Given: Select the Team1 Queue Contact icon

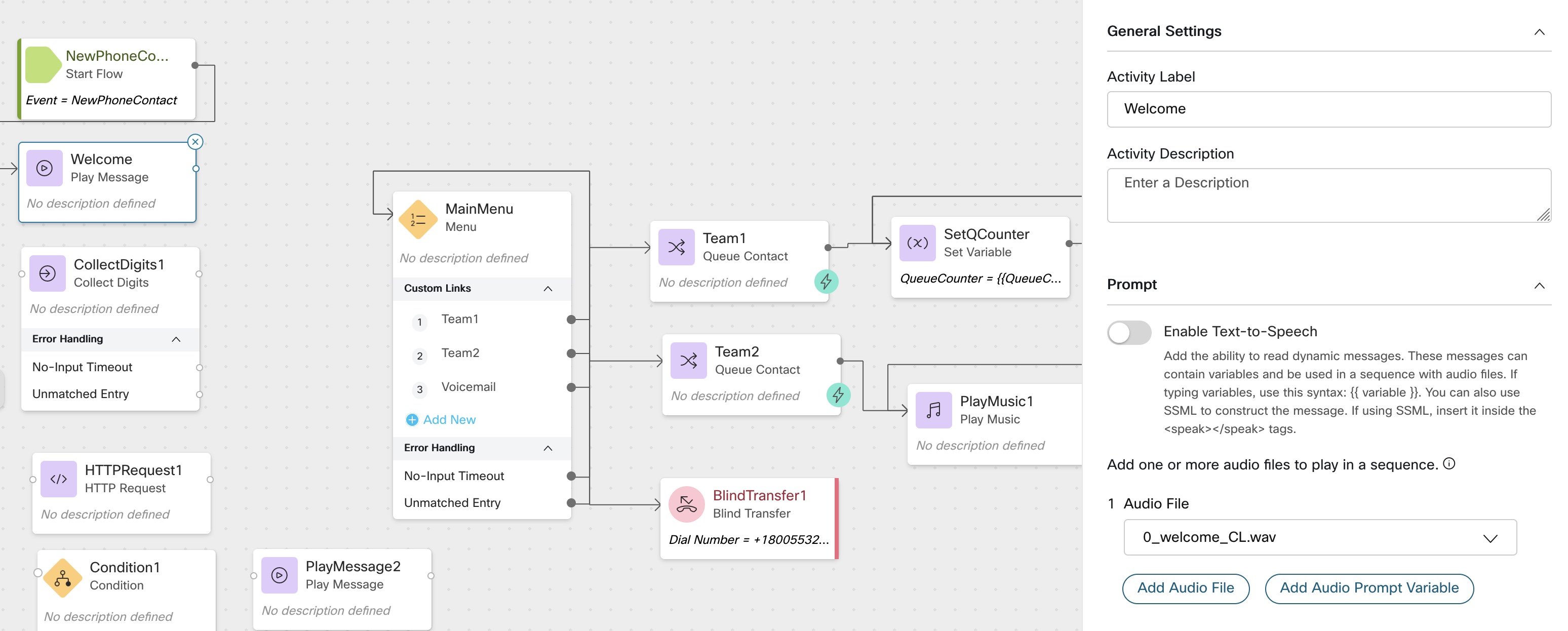Looking at the screenshot, I should click(x=676, y=247).
